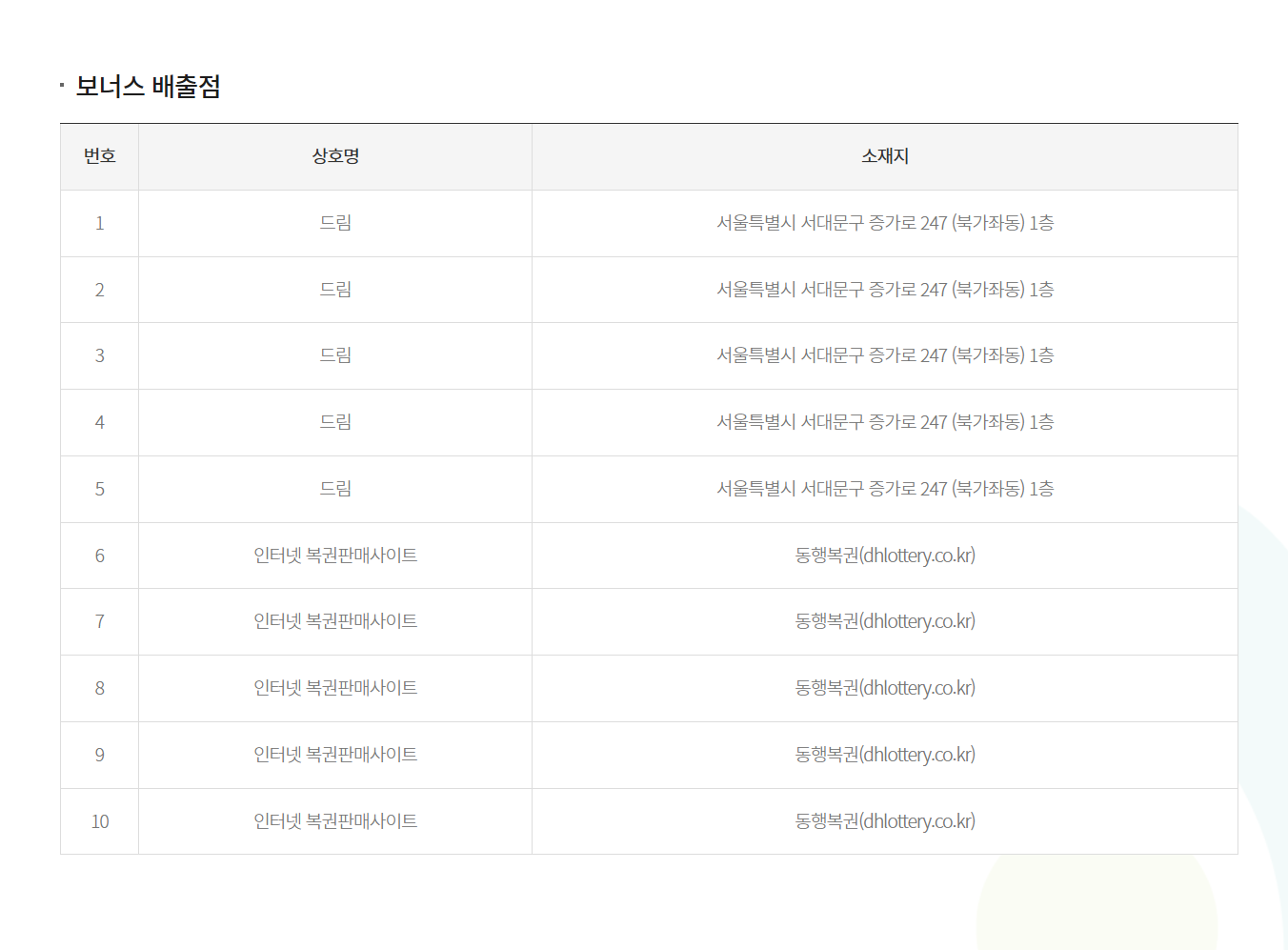Click store name 드림 in row 4
The image size is (1288, 950).
335,422
